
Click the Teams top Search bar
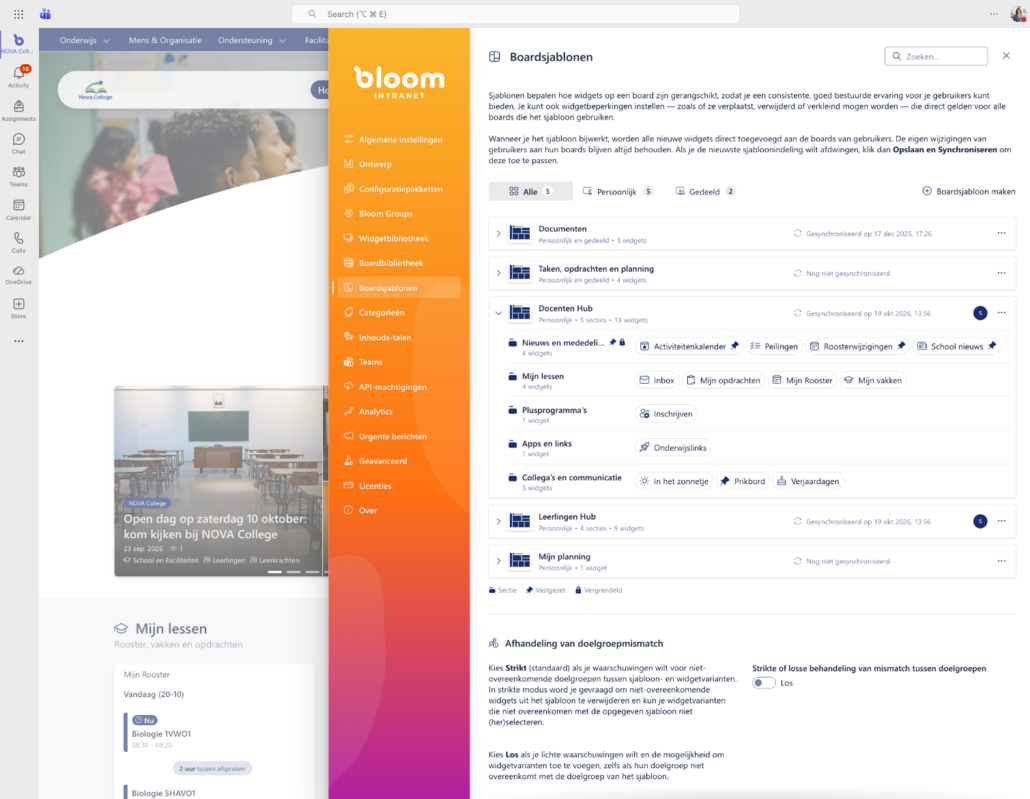click(515, 14)
